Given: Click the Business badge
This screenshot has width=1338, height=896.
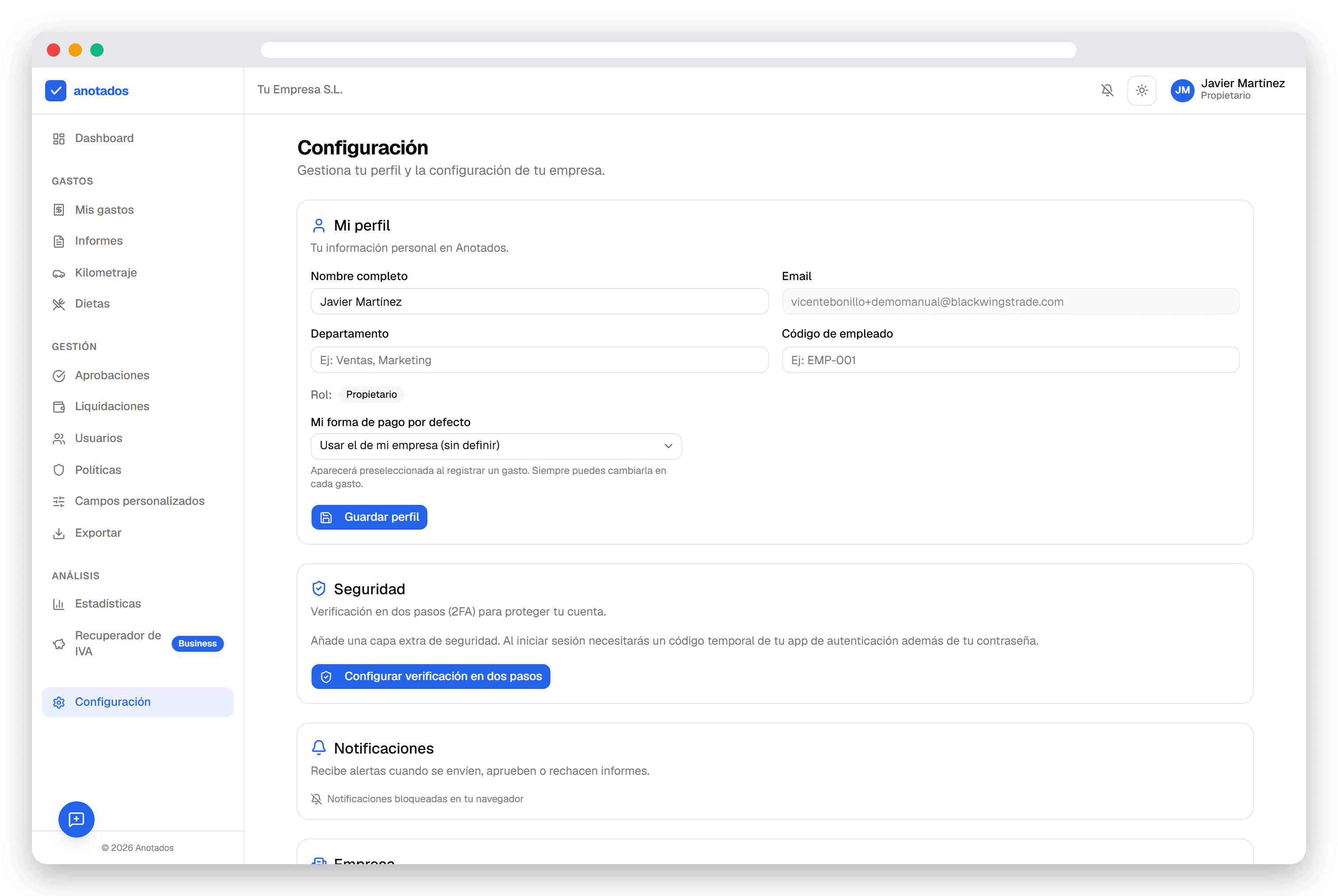Looking at the screenshot, I should [x=197, y=643].
